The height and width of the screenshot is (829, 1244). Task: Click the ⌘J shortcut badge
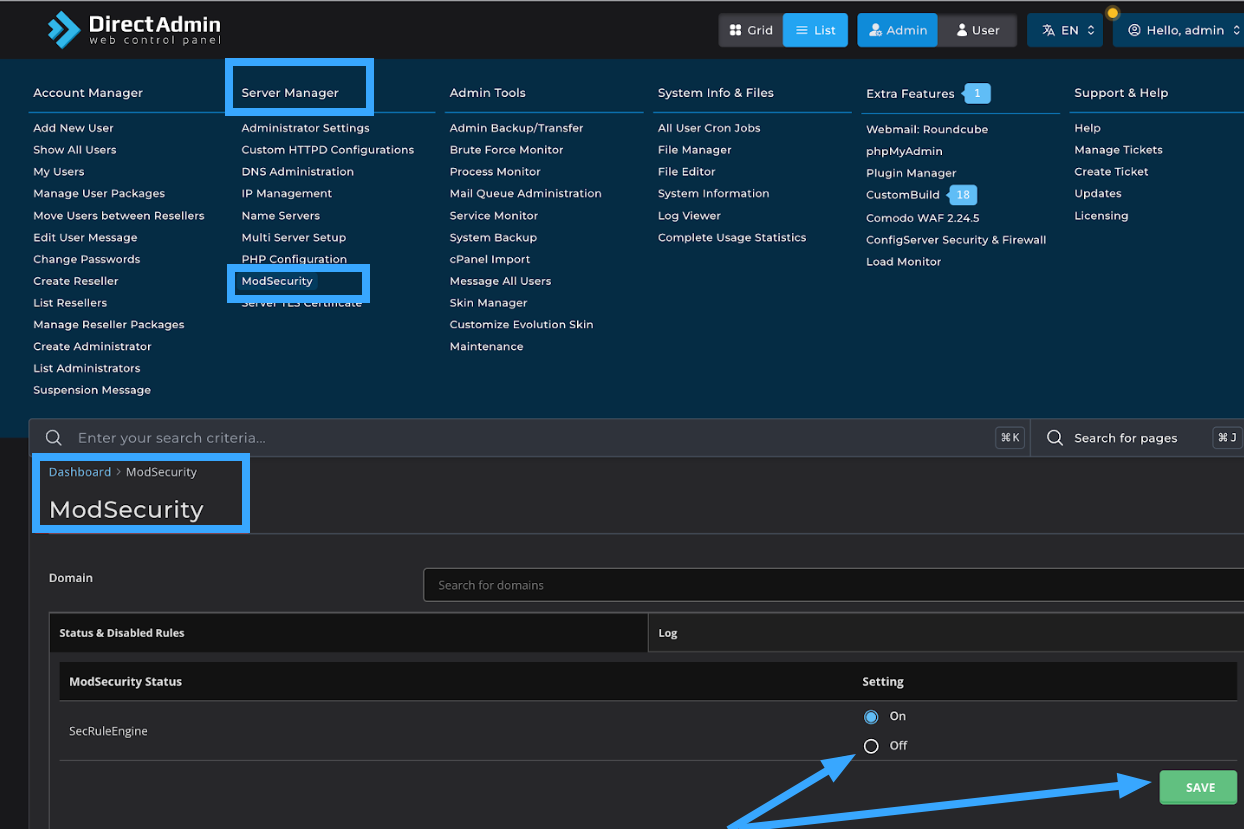point(1227,438)
